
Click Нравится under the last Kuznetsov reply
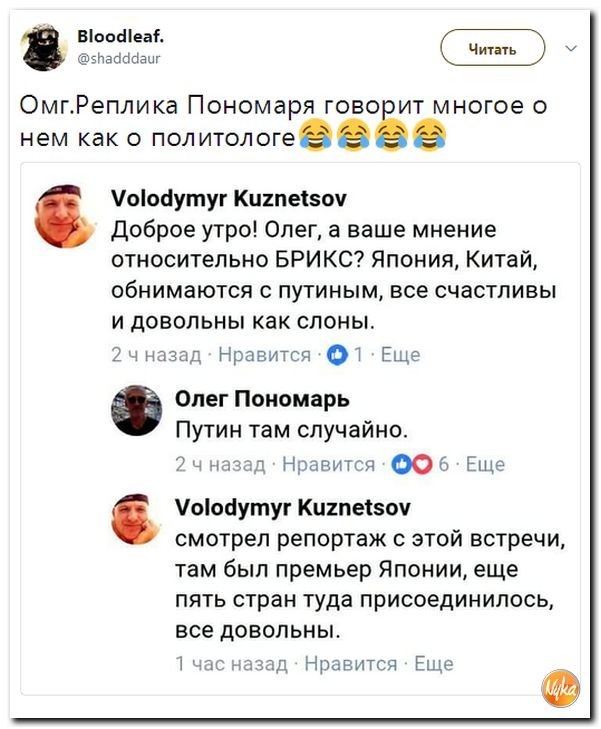tap(349, 663)
